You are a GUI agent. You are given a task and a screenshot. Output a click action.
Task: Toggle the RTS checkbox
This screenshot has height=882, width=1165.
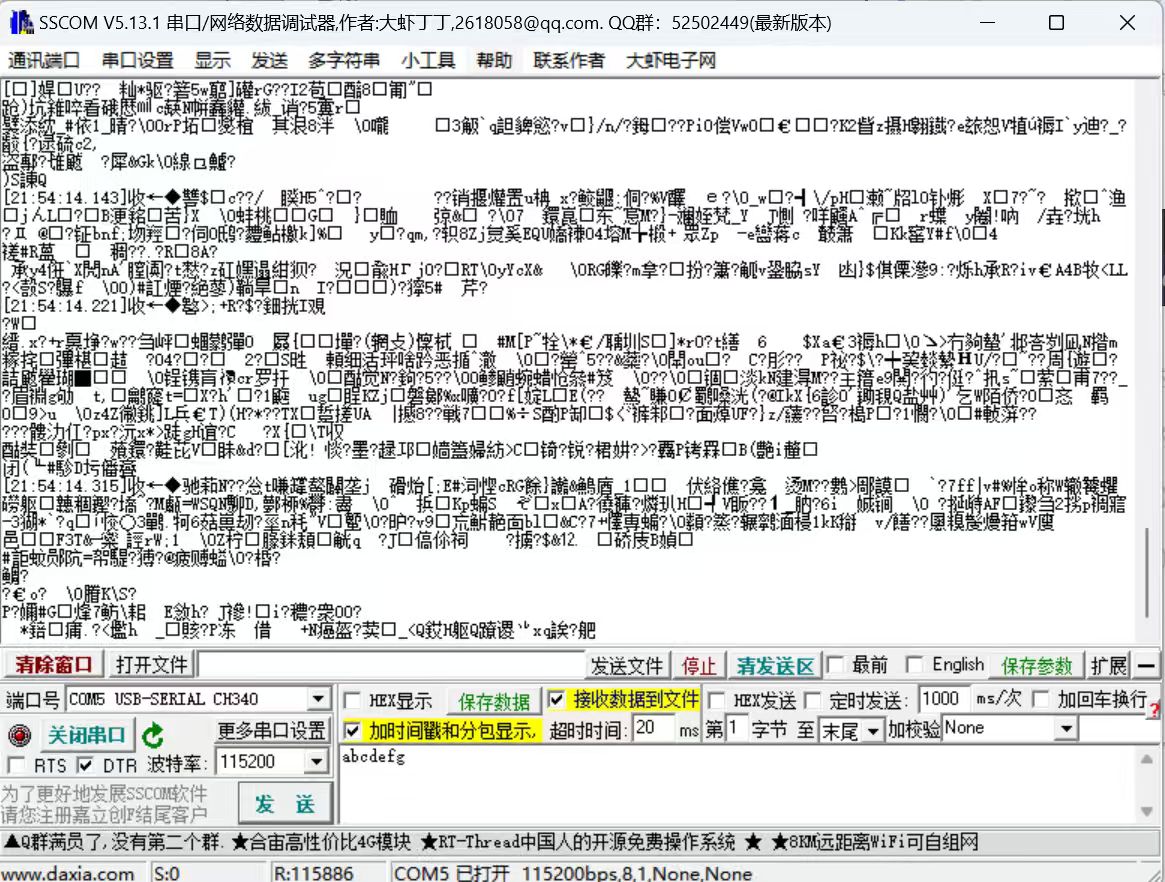tap(15, 765)
